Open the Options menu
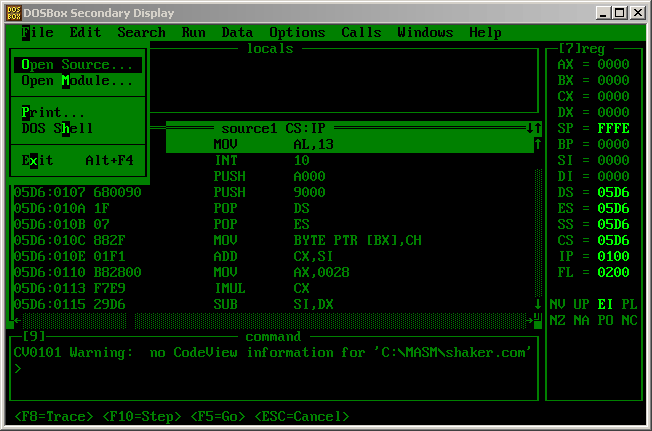 (297, 32)
